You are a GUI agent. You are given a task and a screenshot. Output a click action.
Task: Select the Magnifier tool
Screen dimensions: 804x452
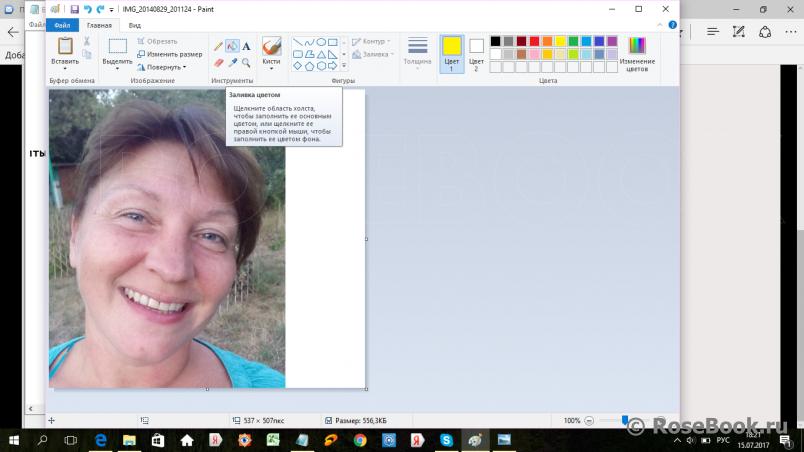point(246,62)
